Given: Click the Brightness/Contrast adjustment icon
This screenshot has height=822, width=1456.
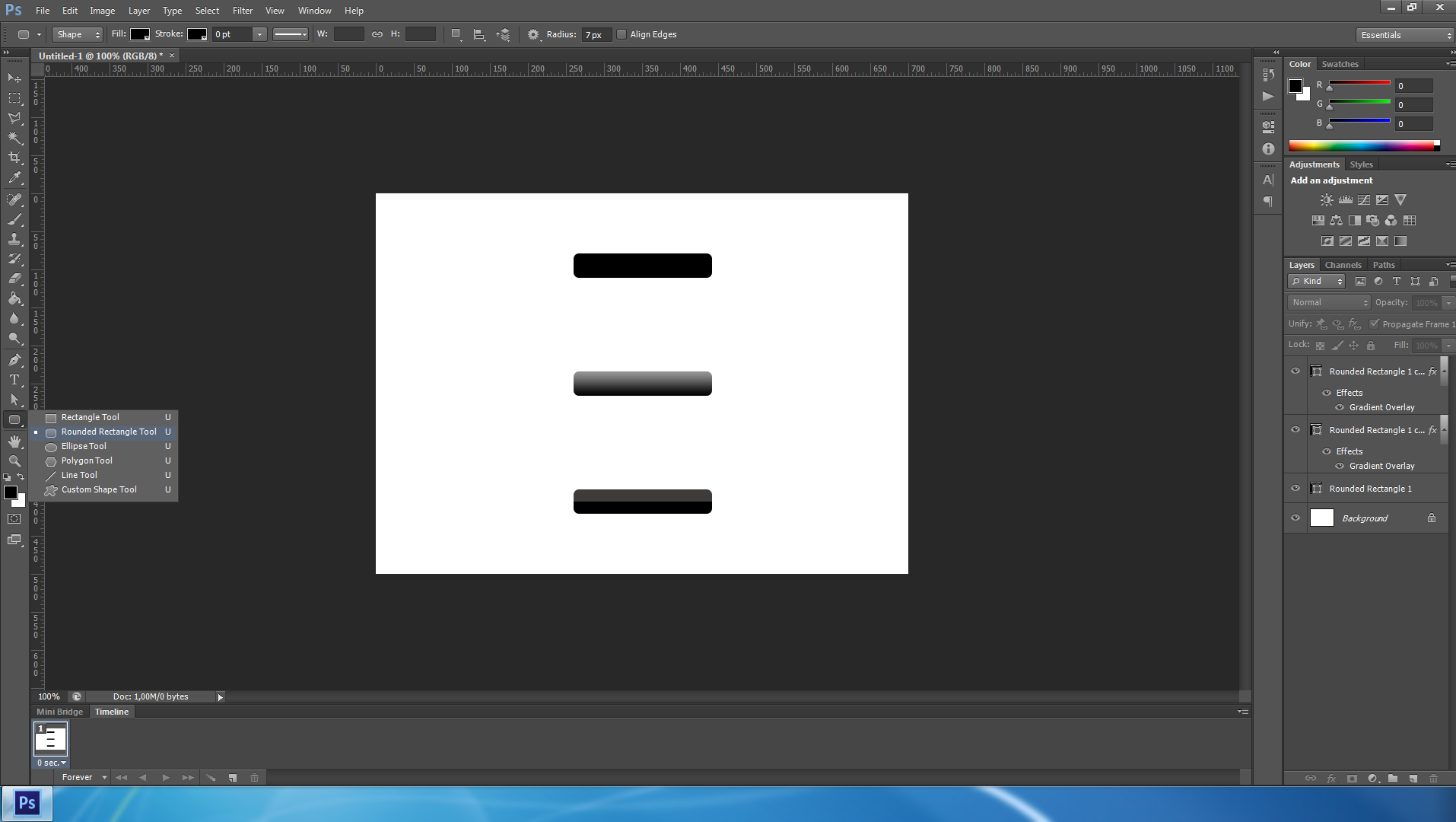Looking at the screenshot, I should [1327, 199].
